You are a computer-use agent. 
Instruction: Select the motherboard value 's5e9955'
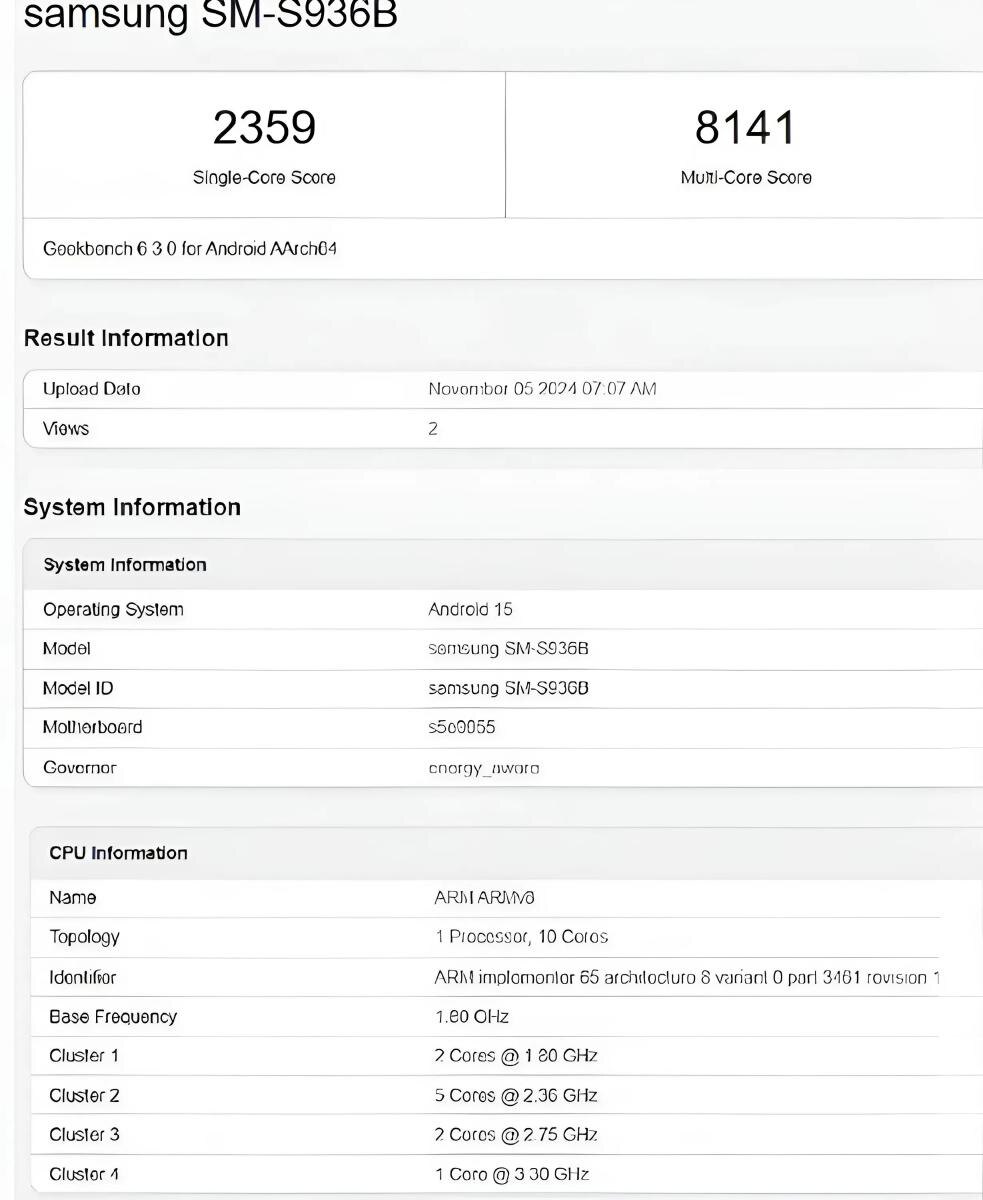(x=462, y=727)
